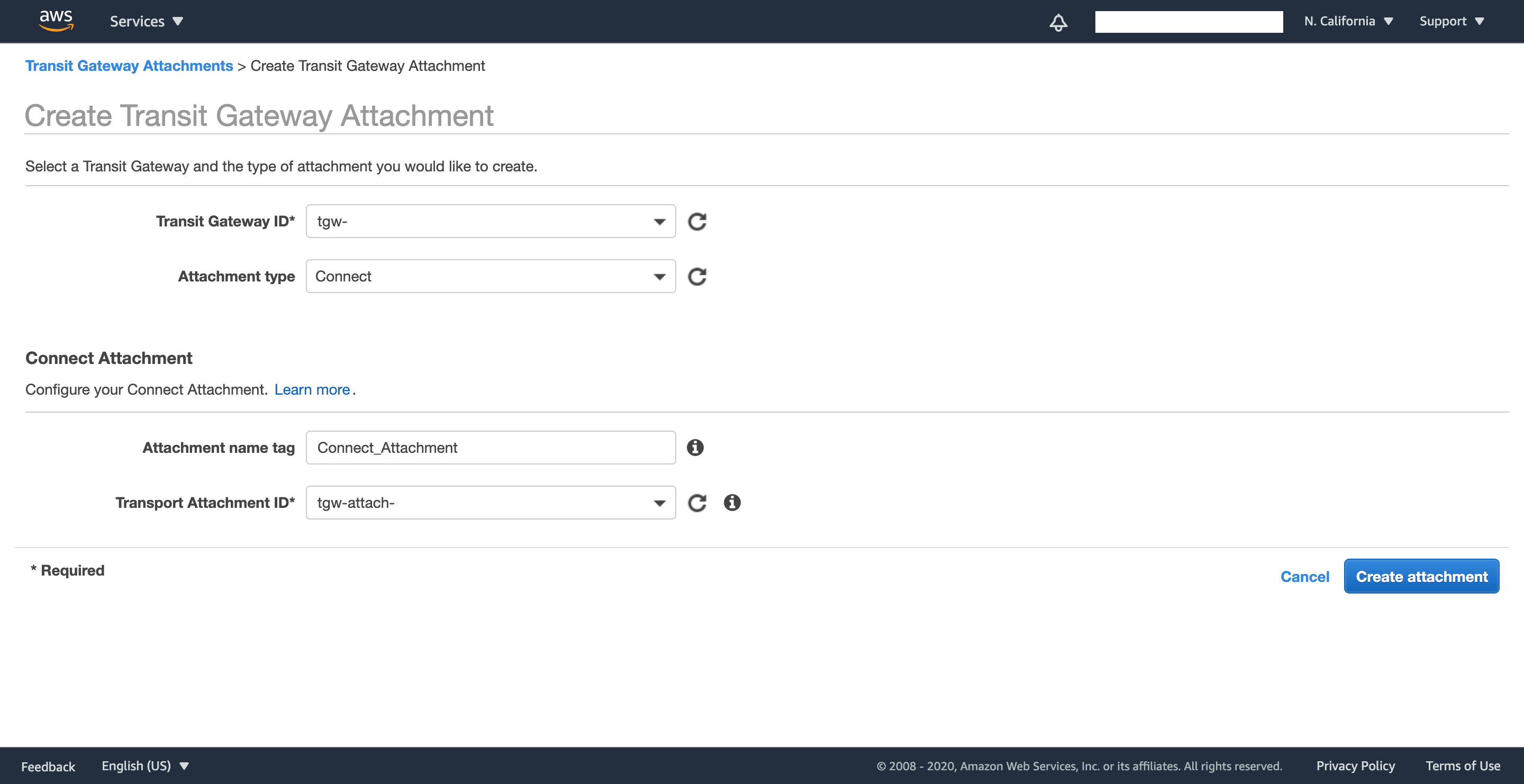Open the Attachment type dropdown
This screenshot has width=1524, height=784.
(x=491, y=277)
